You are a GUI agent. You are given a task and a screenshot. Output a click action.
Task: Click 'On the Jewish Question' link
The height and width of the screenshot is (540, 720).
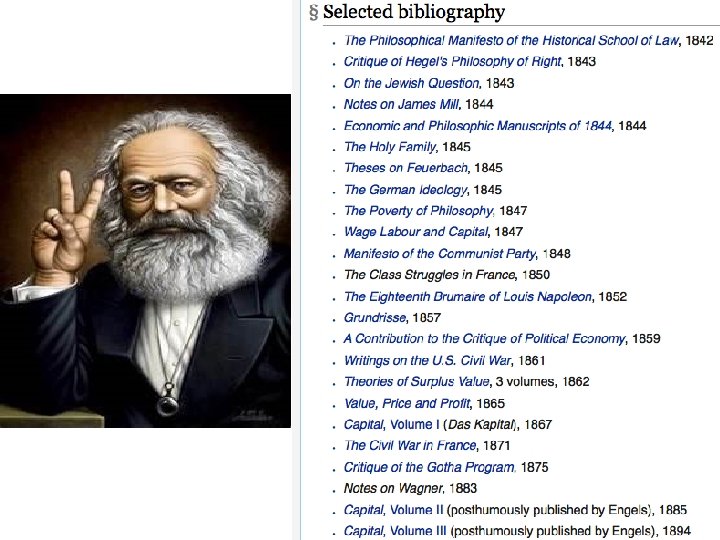tap(411, 83)
